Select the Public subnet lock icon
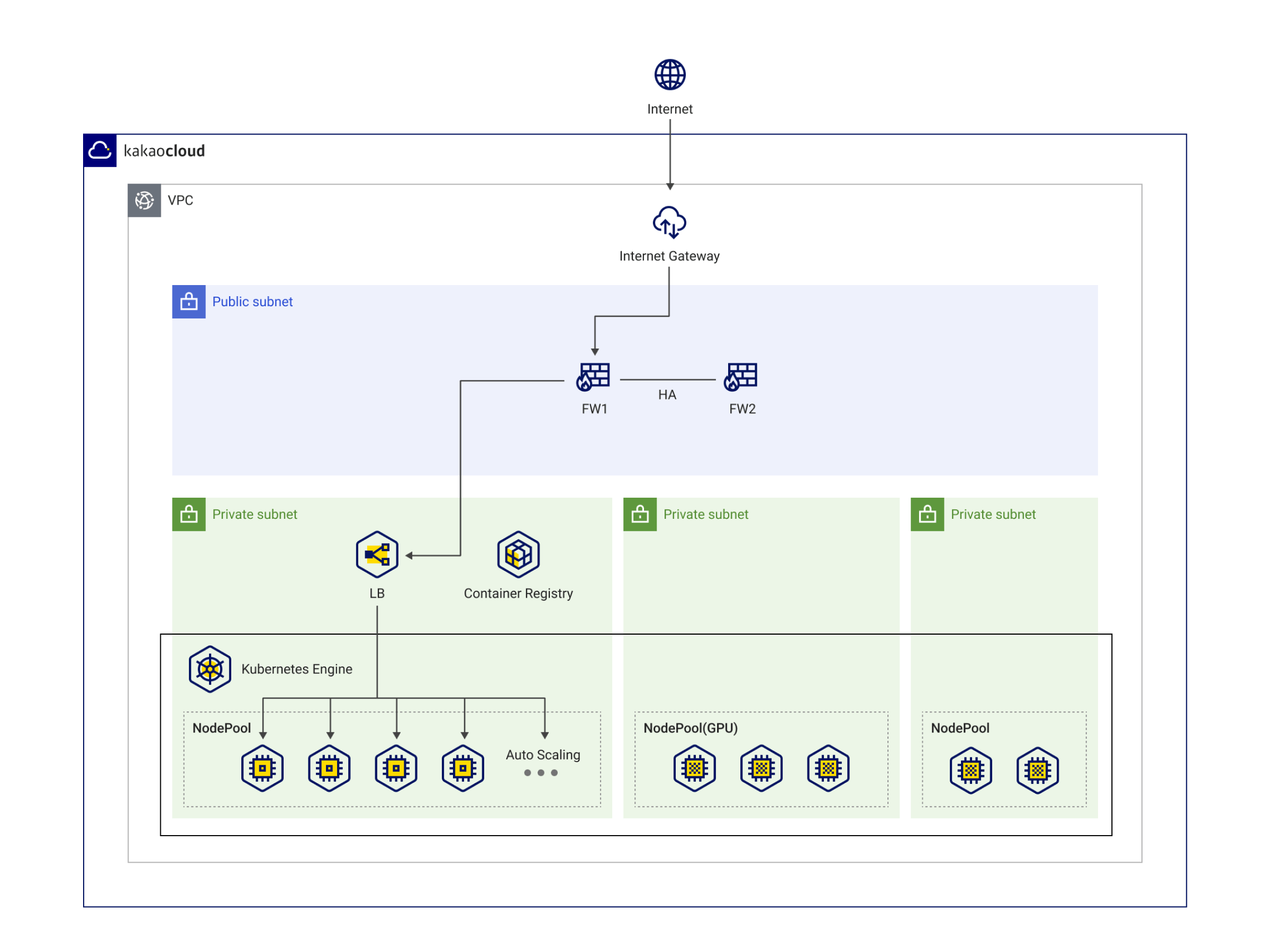Screen dimensions: 1270x952 (x=189, y=301)
